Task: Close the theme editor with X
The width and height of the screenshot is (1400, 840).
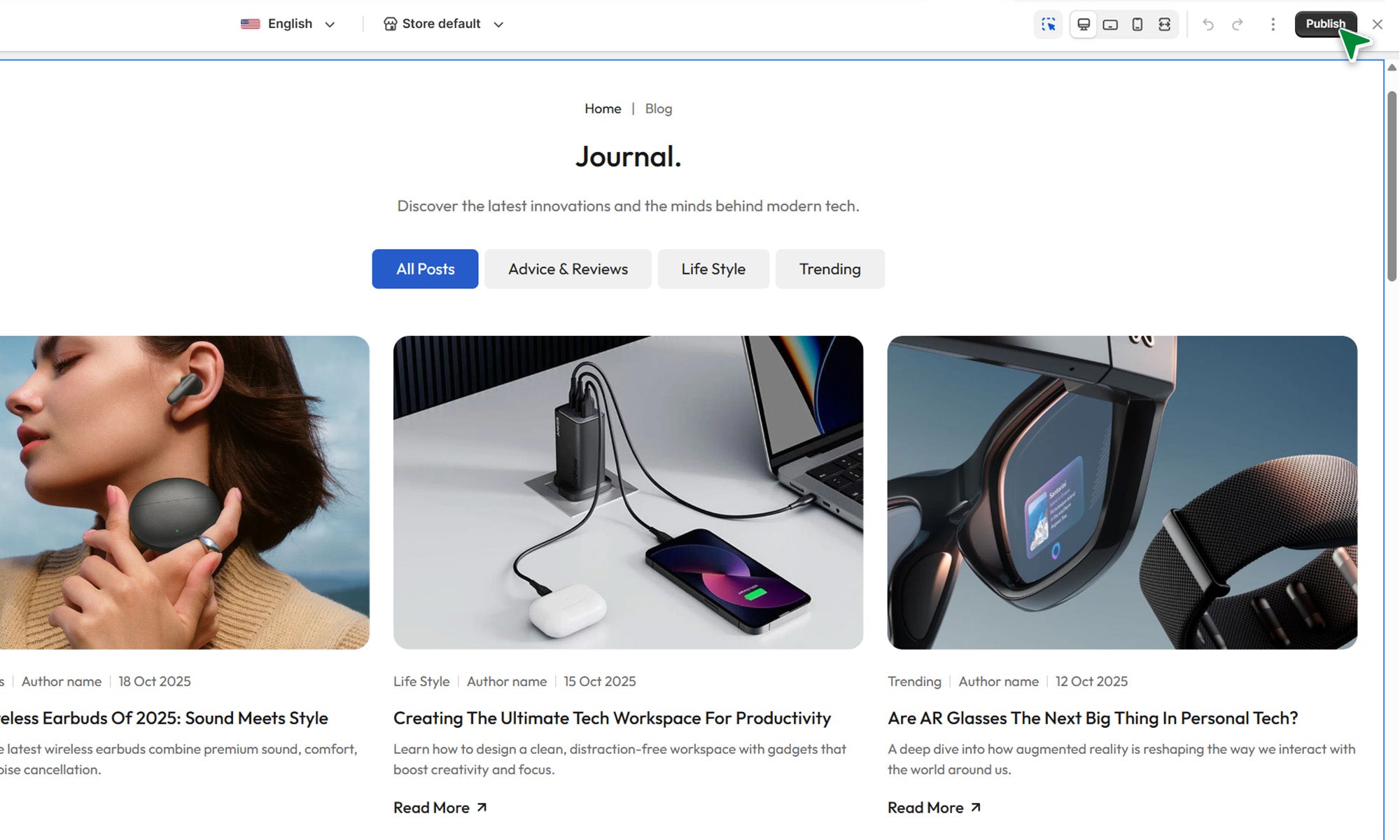Action: pyautogui.click(x=1378, y=24)
